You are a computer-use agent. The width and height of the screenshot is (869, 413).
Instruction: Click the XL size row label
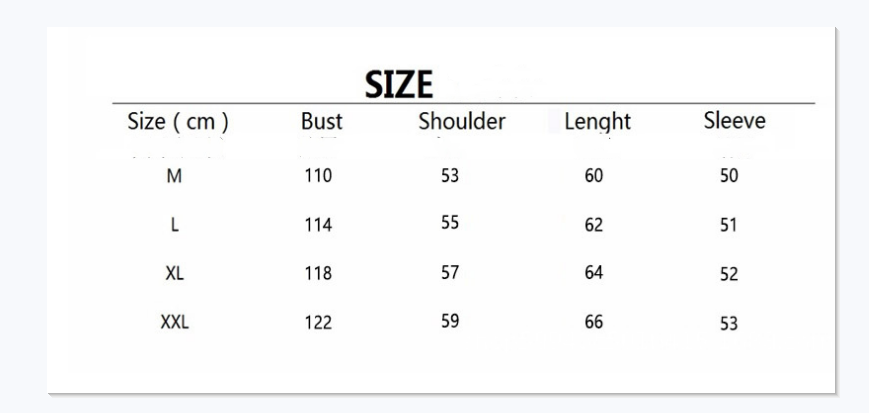[x=175, y=273]
